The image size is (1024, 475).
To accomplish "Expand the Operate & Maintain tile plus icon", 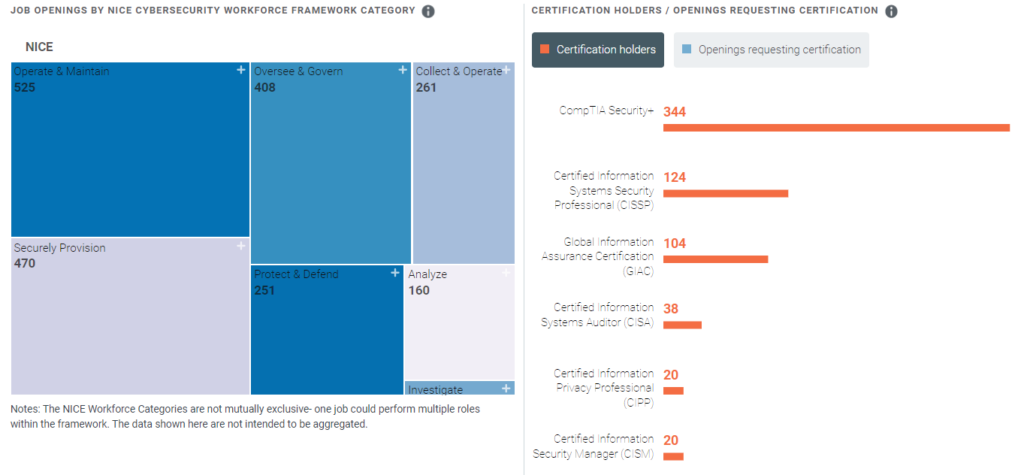I will [x=241, y=71].
